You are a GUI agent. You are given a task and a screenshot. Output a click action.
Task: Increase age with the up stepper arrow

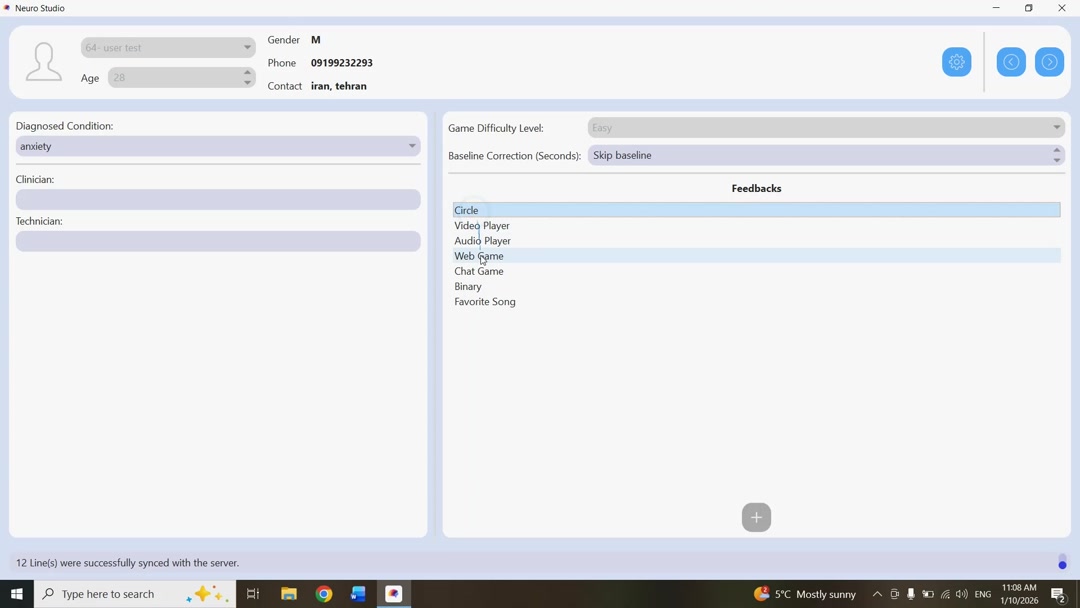(247, 72)
